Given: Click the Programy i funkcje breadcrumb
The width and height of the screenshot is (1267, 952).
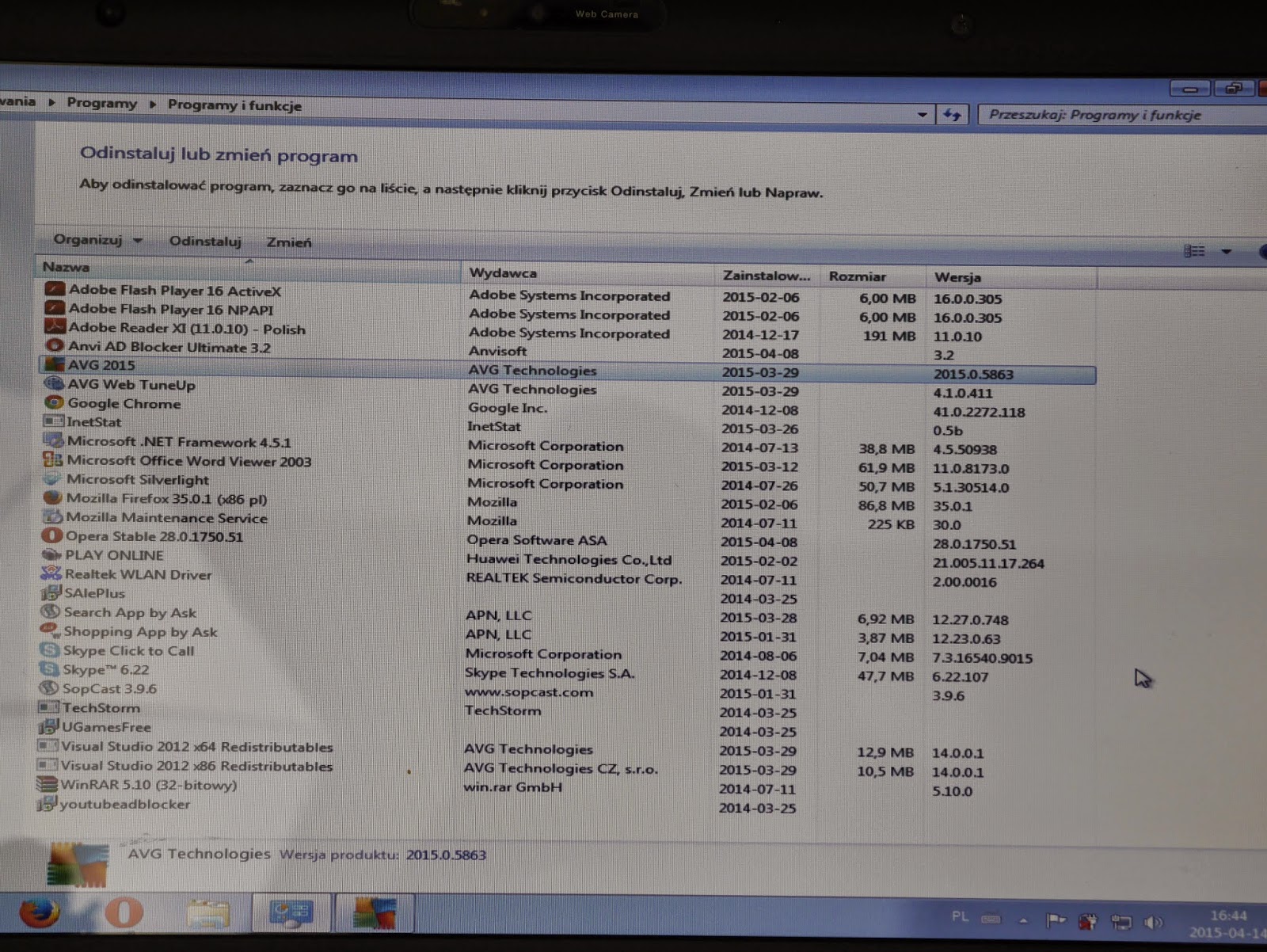Looking at the screenshot, I should point(234,105).
